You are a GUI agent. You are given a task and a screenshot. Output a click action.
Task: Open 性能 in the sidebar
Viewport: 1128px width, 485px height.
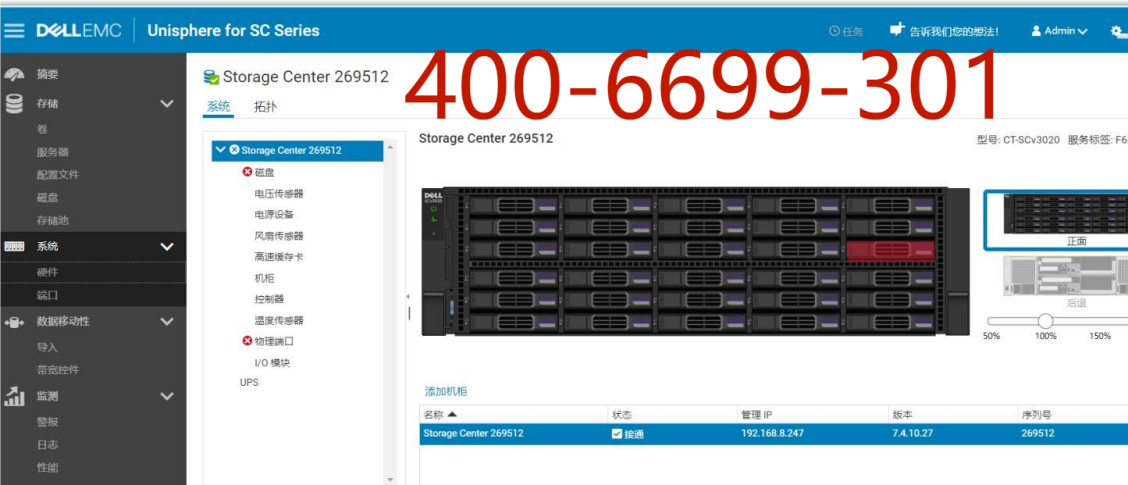[x=47, y=468]
